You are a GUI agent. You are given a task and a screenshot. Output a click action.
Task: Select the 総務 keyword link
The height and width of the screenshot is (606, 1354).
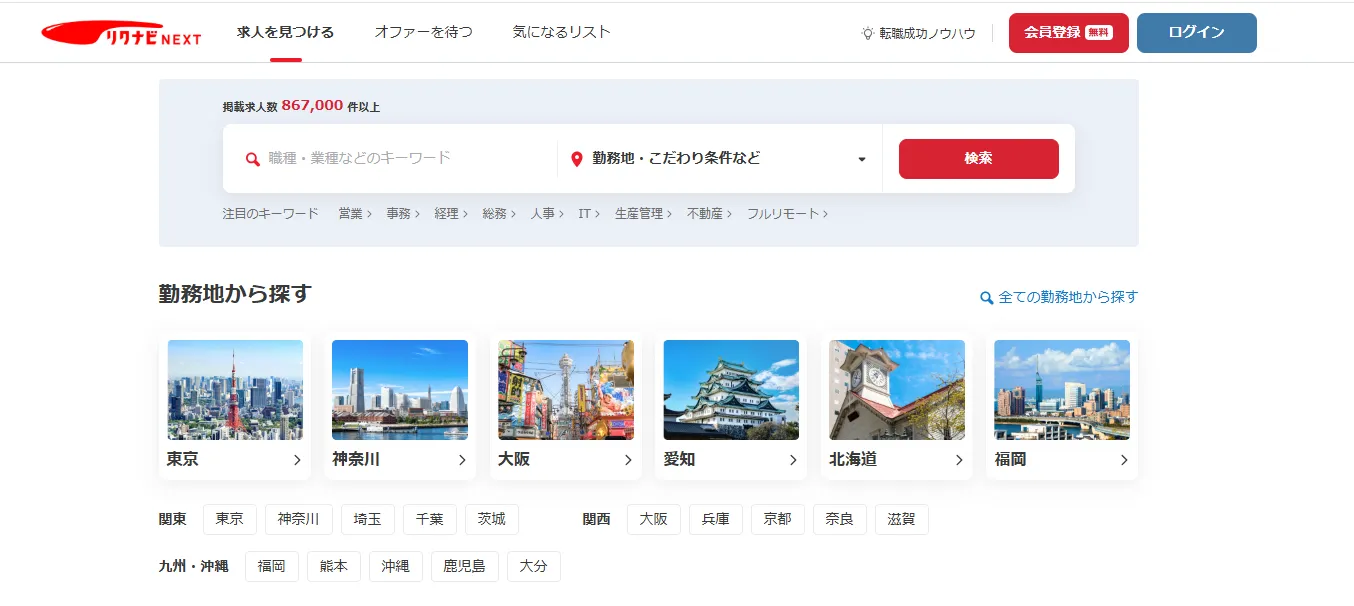(x=499, y=213)
